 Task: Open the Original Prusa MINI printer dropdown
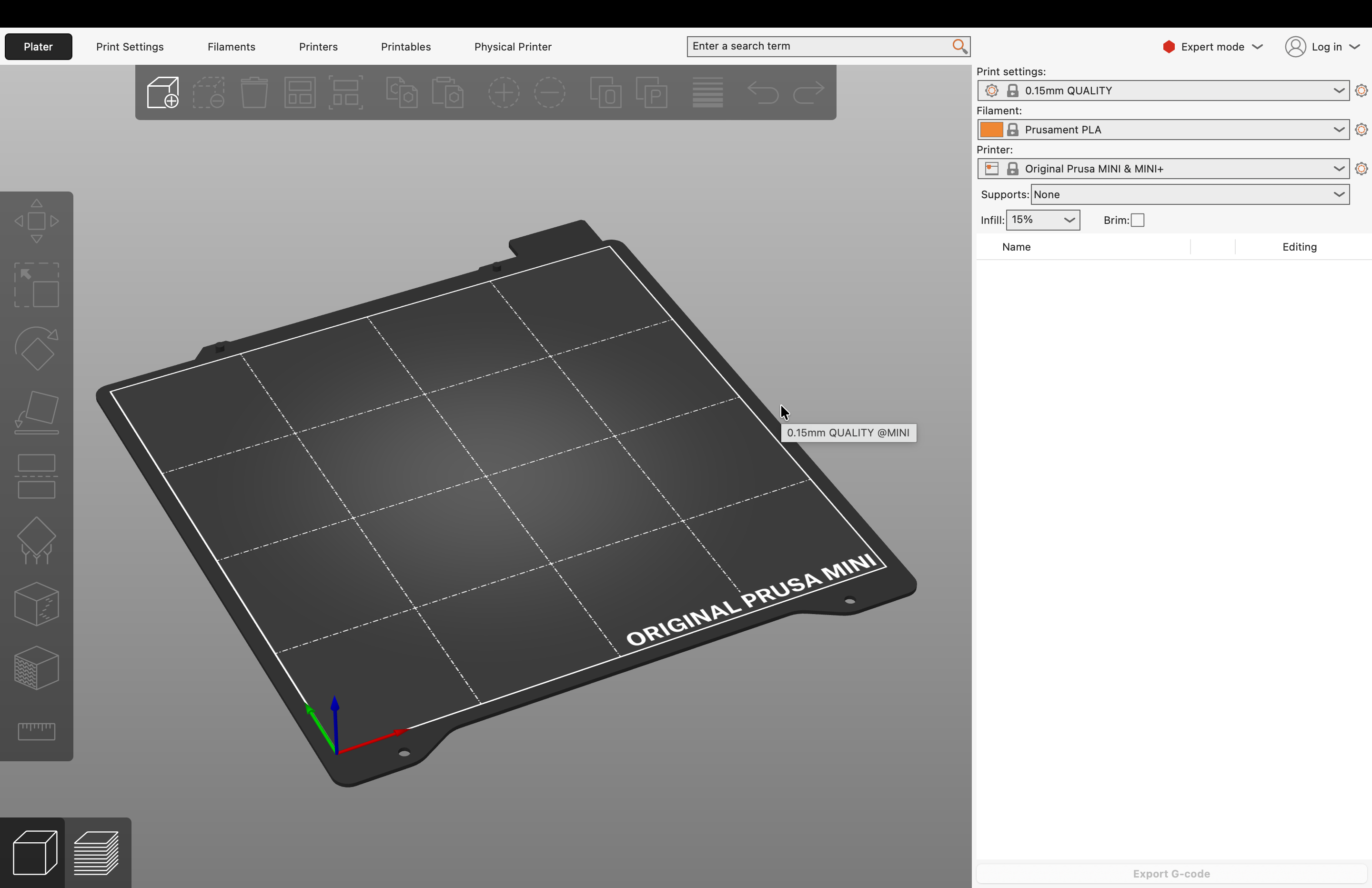(x=1163, y=168)
